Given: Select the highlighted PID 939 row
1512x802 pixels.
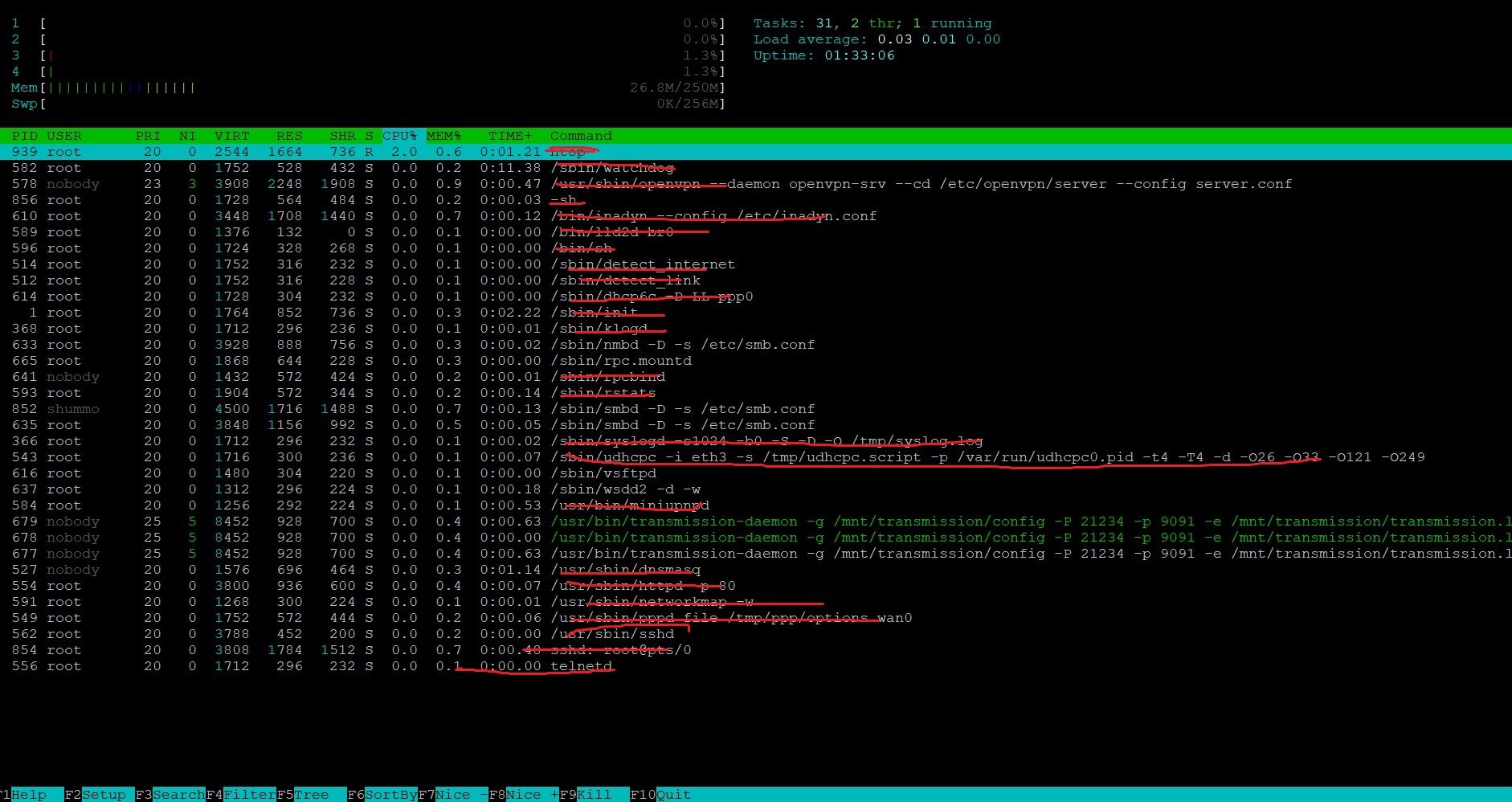Looking at the screenshot, I should pos(756,152).
